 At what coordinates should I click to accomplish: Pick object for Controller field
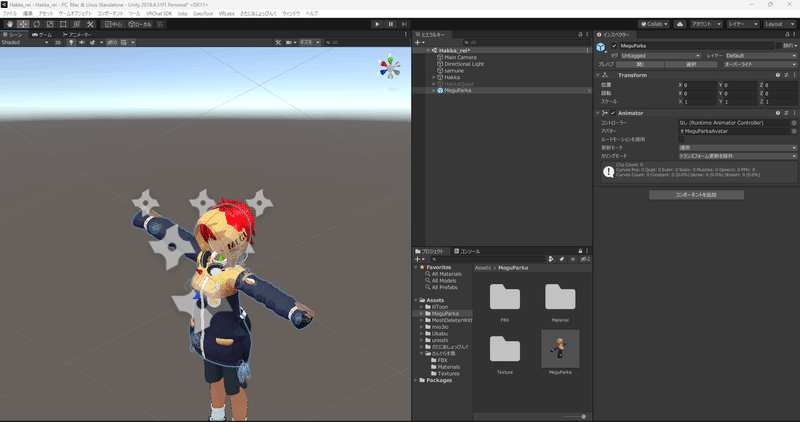794,123
